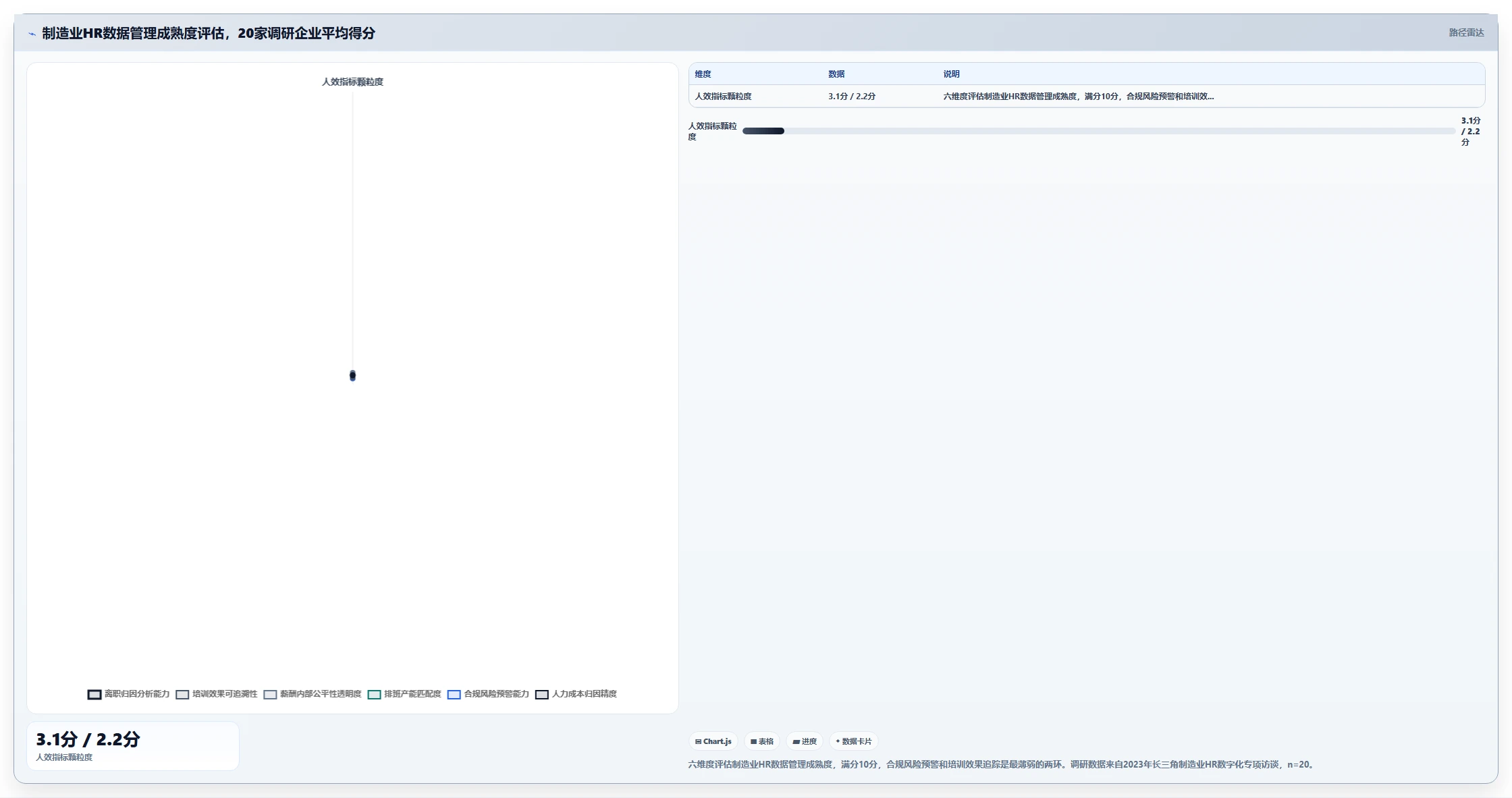Viewport: 1512px width, 798px height.
Task: Click the 进度 chip
Action: pos(805,741)
